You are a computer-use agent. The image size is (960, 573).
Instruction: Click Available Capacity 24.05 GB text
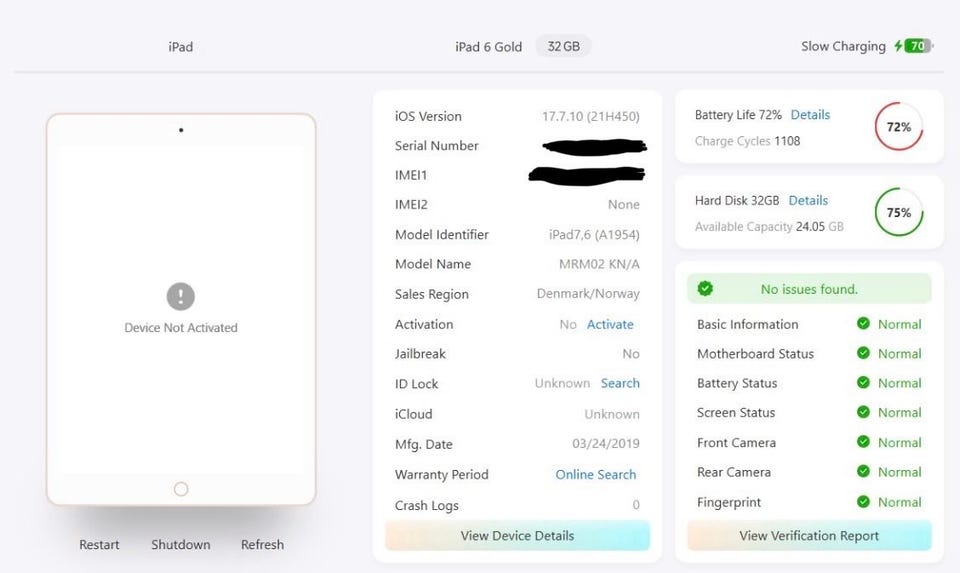[769, 227]
